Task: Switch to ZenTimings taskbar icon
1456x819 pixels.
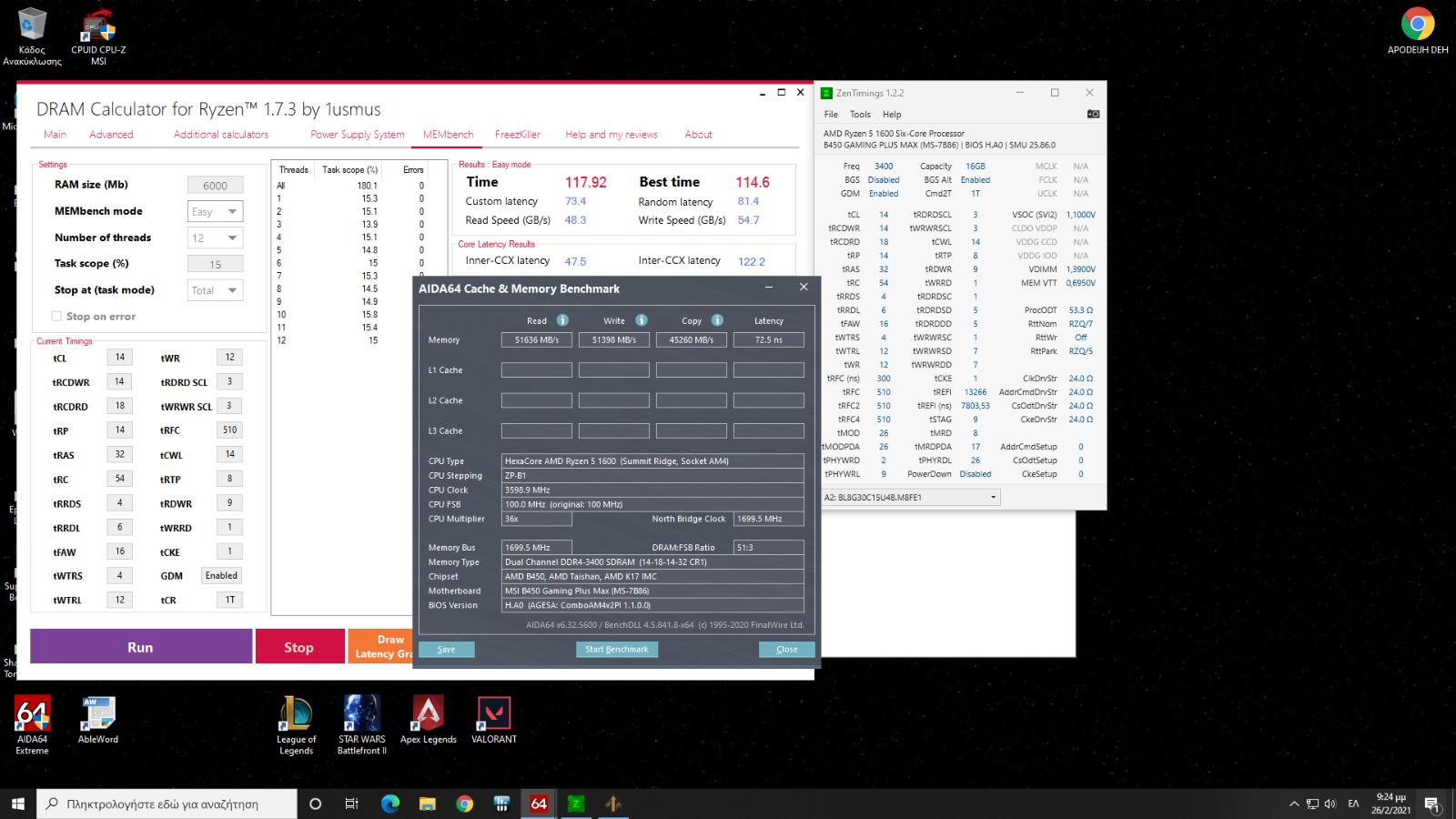Action: pos(576,804)
